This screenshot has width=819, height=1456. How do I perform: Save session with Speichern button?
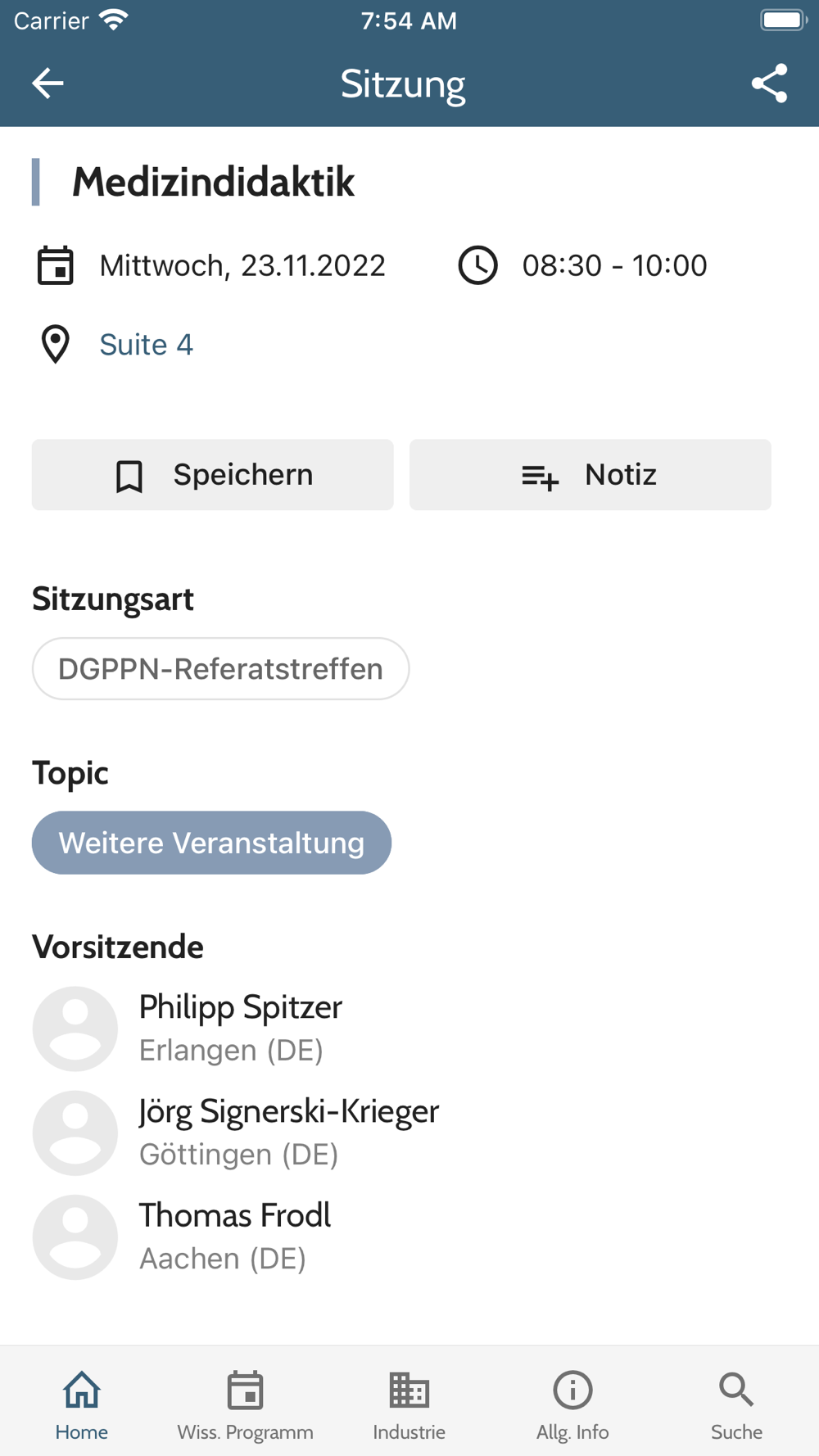212,475
